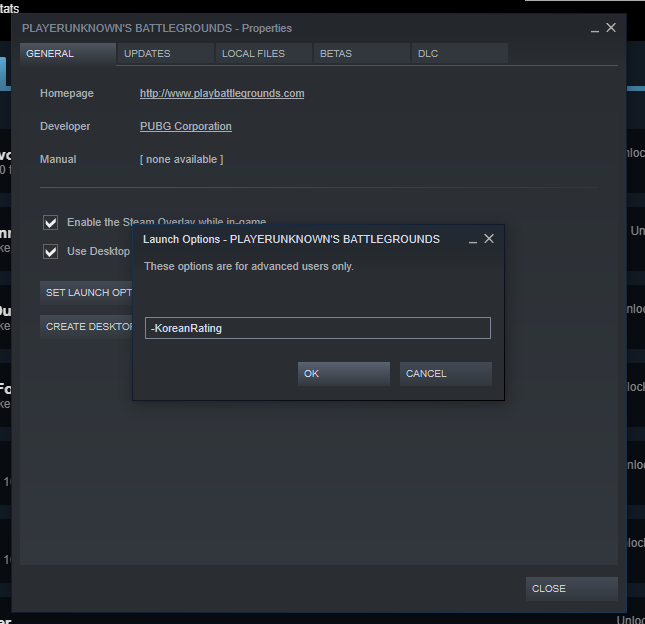Screen dimensions: 645x624
Task: Open the DLC tab
Action: coord(459,54)
